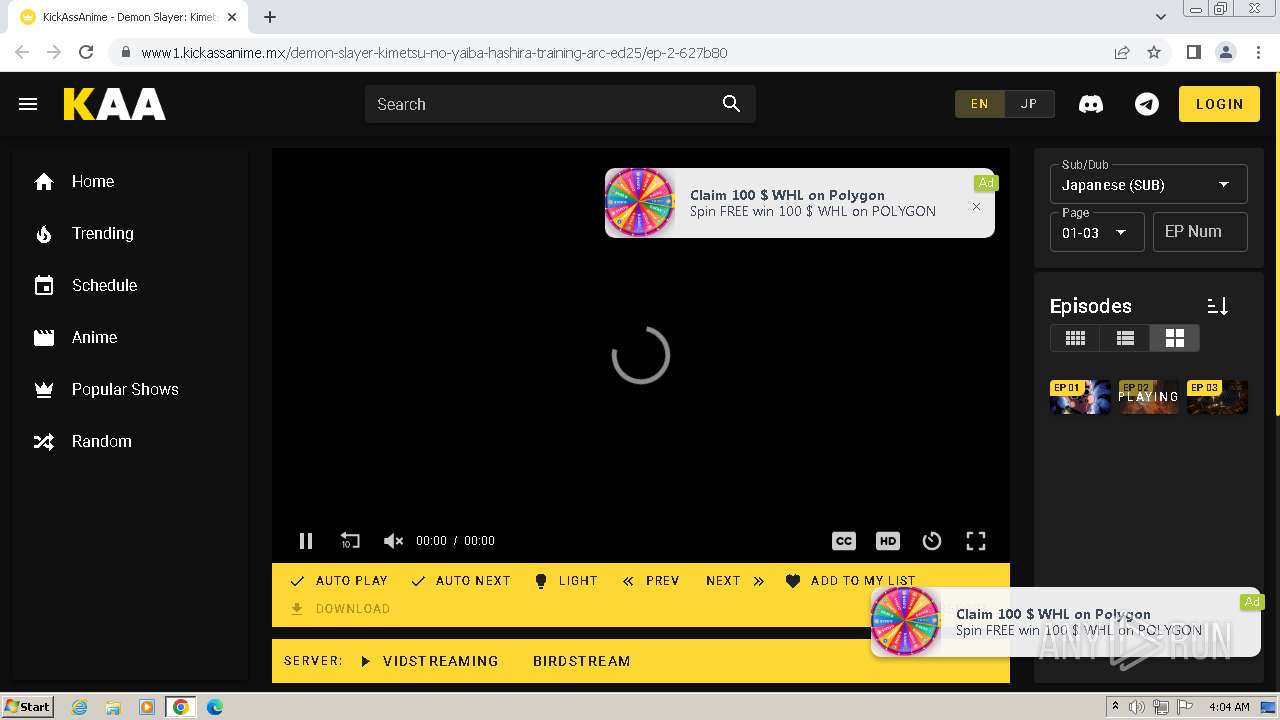Image resolution: width=1280 pixels, height=720 pixels.
Task: Open the Windows Start menu
Action: coord(28,706)
